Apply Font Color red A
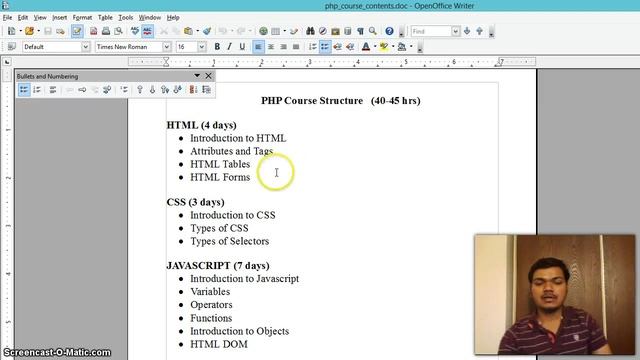The image size is (640, 360). pos(366,47)
